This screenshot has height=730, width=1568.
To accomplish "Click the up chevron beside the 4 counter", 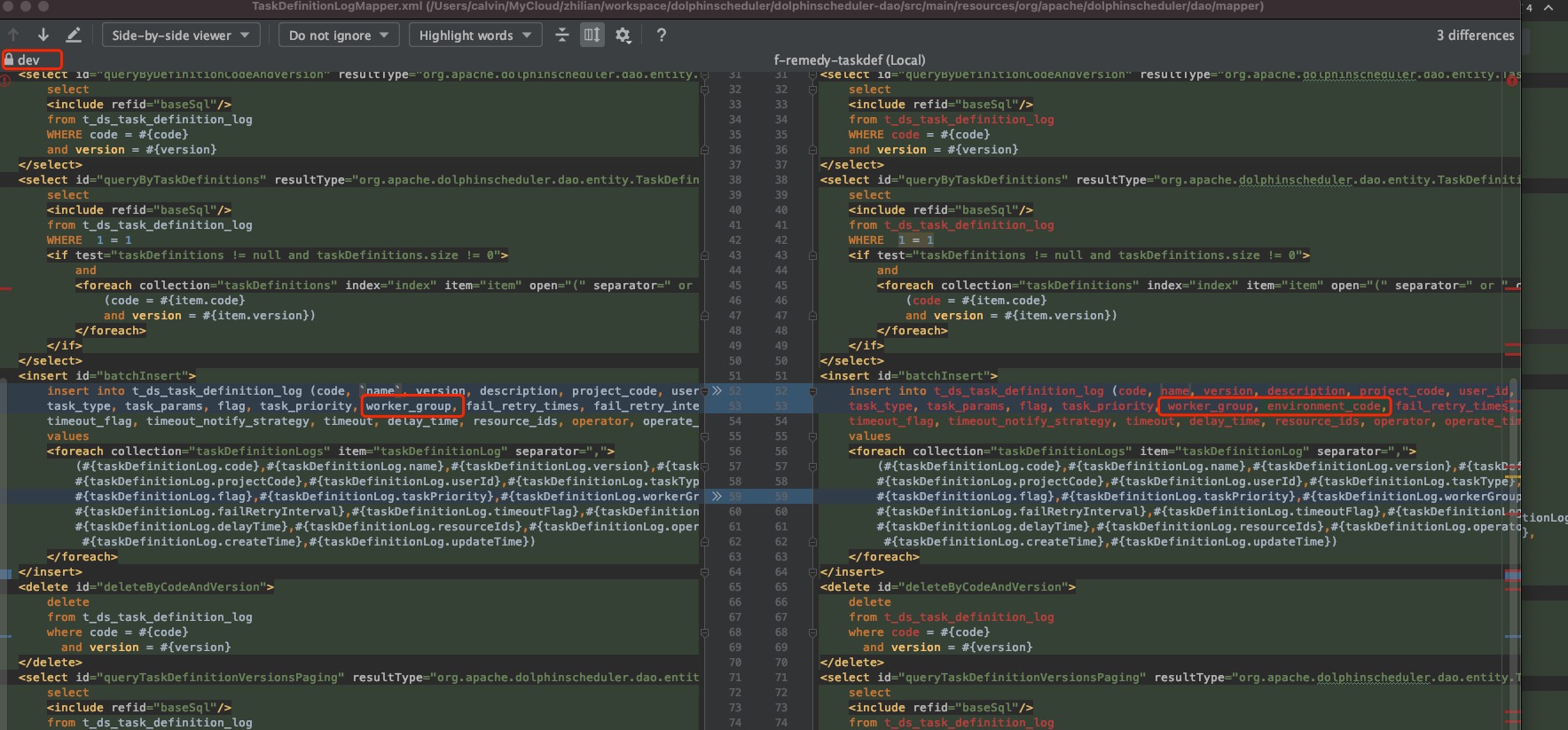I will pyautogui.click(x=1548, y=8).
